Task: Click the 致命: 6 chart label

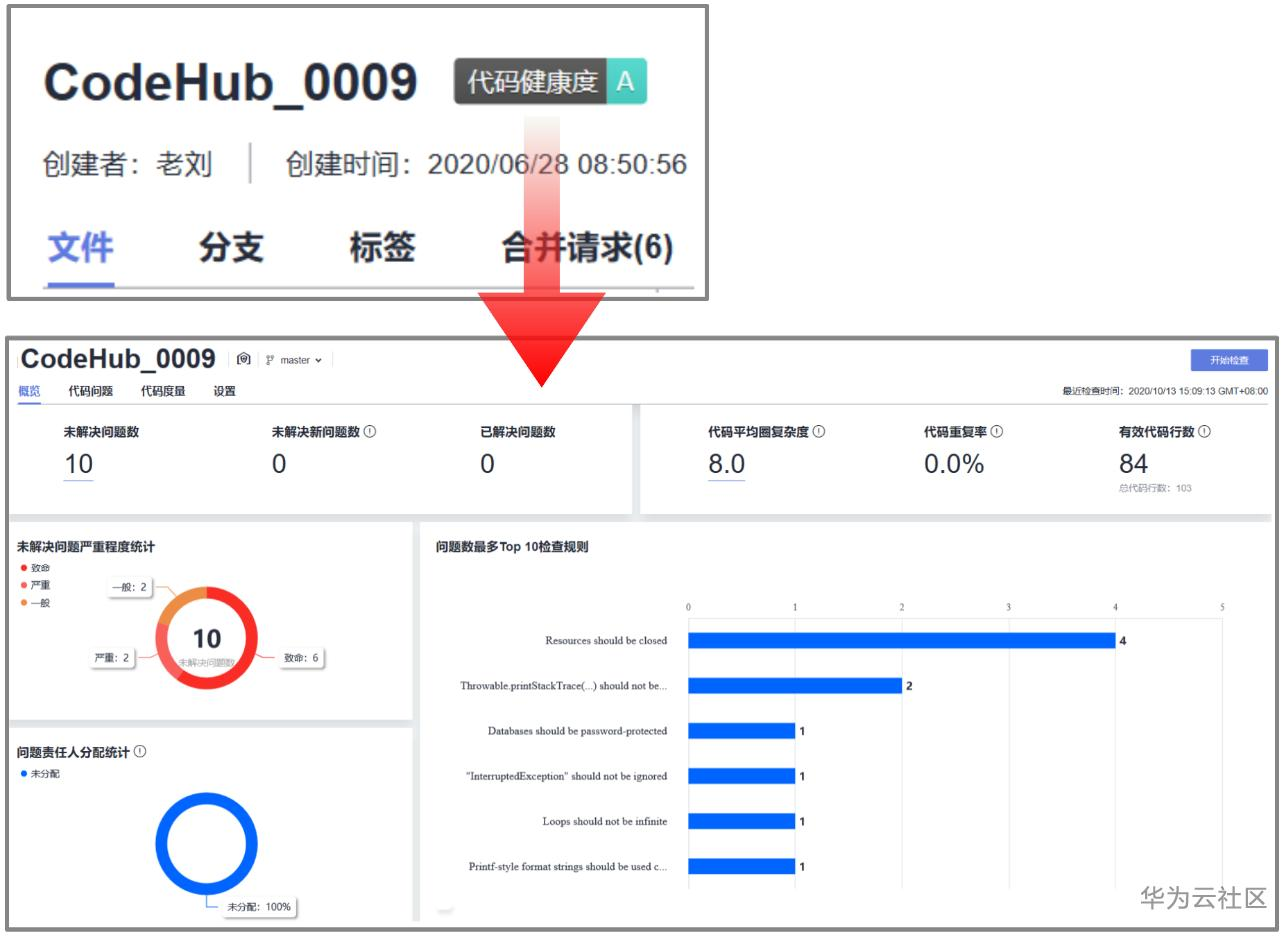Action: [301, 659]
